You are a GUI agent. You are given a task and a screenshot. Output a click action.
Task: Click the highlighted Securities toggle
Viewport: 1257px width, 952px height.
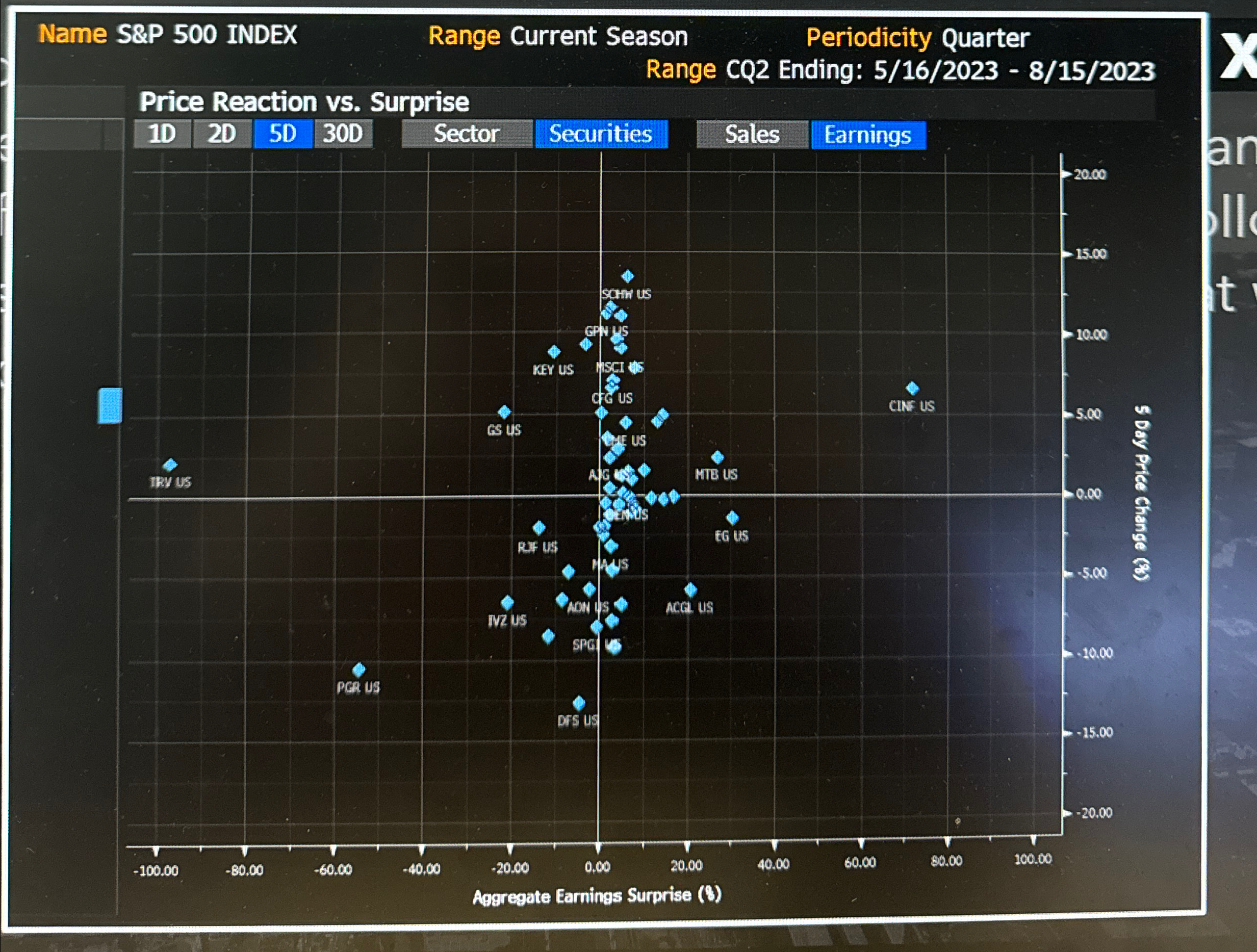(x=601, y=135)
